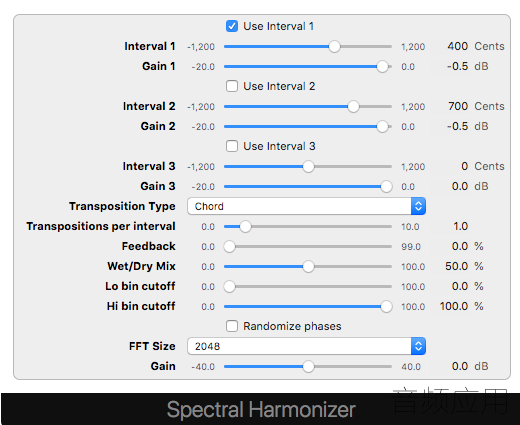520x425 pixels.
Task: Click the Gain 3 slider knob
Action: (386, 187)
